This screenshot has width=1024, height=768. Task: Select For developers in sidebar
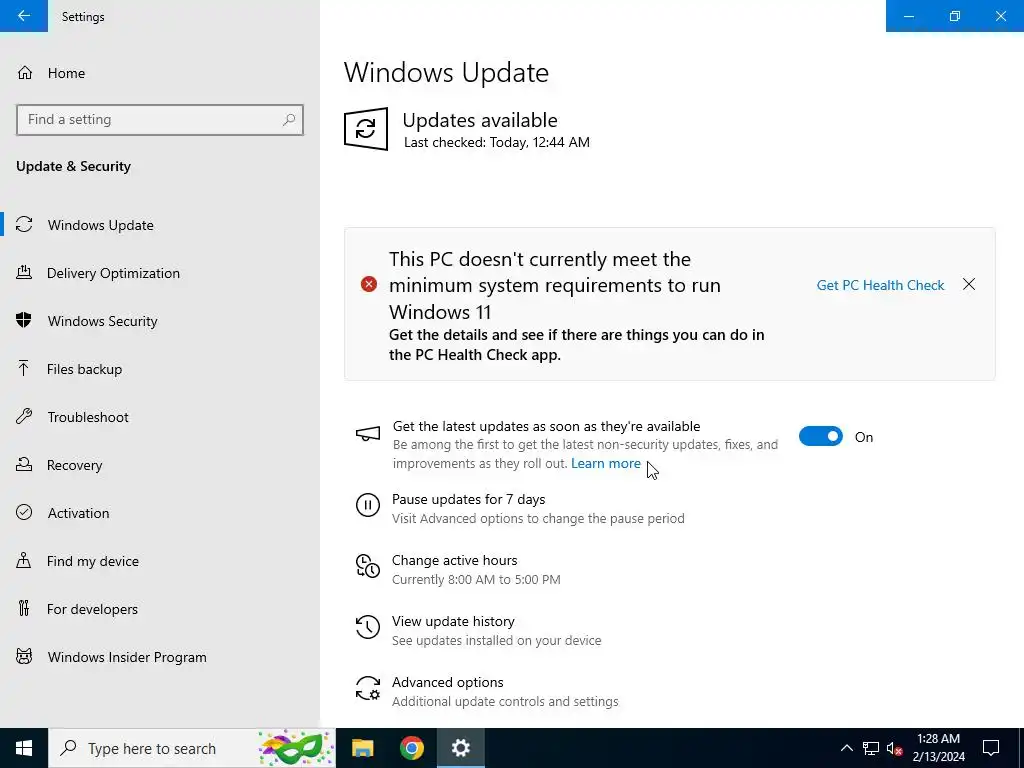[x=160, y=609]
